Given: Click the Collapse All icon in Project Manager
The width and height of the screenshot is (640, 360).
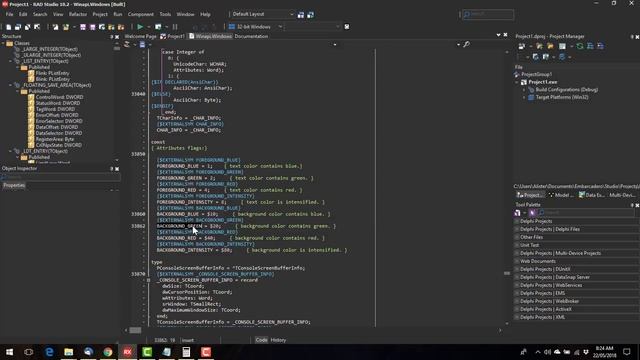Looking at the screenshot, I should pos(600,46).
